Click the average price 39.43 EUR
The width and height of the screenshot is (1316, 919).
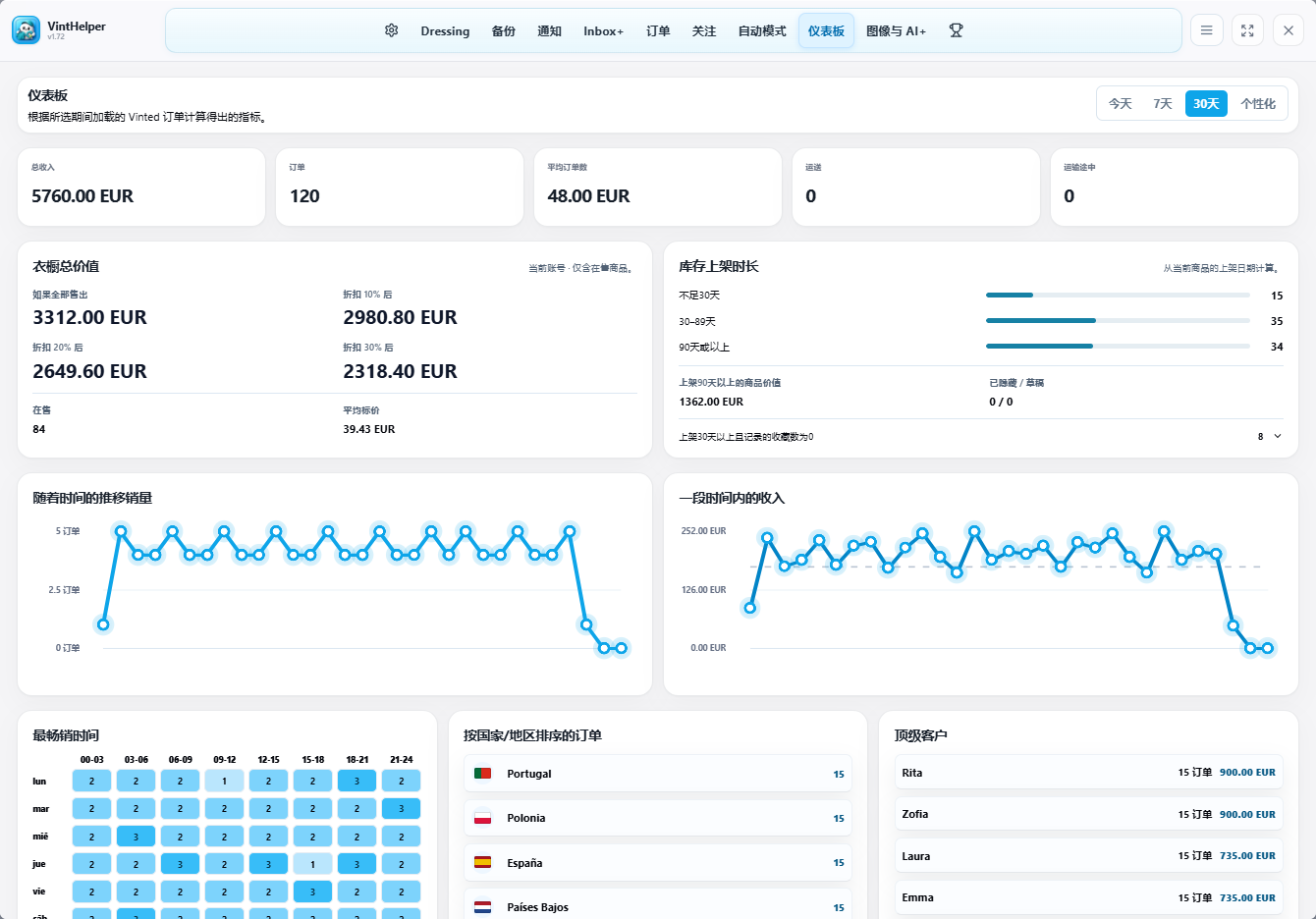pyautogui.click(x=369, y=429)
